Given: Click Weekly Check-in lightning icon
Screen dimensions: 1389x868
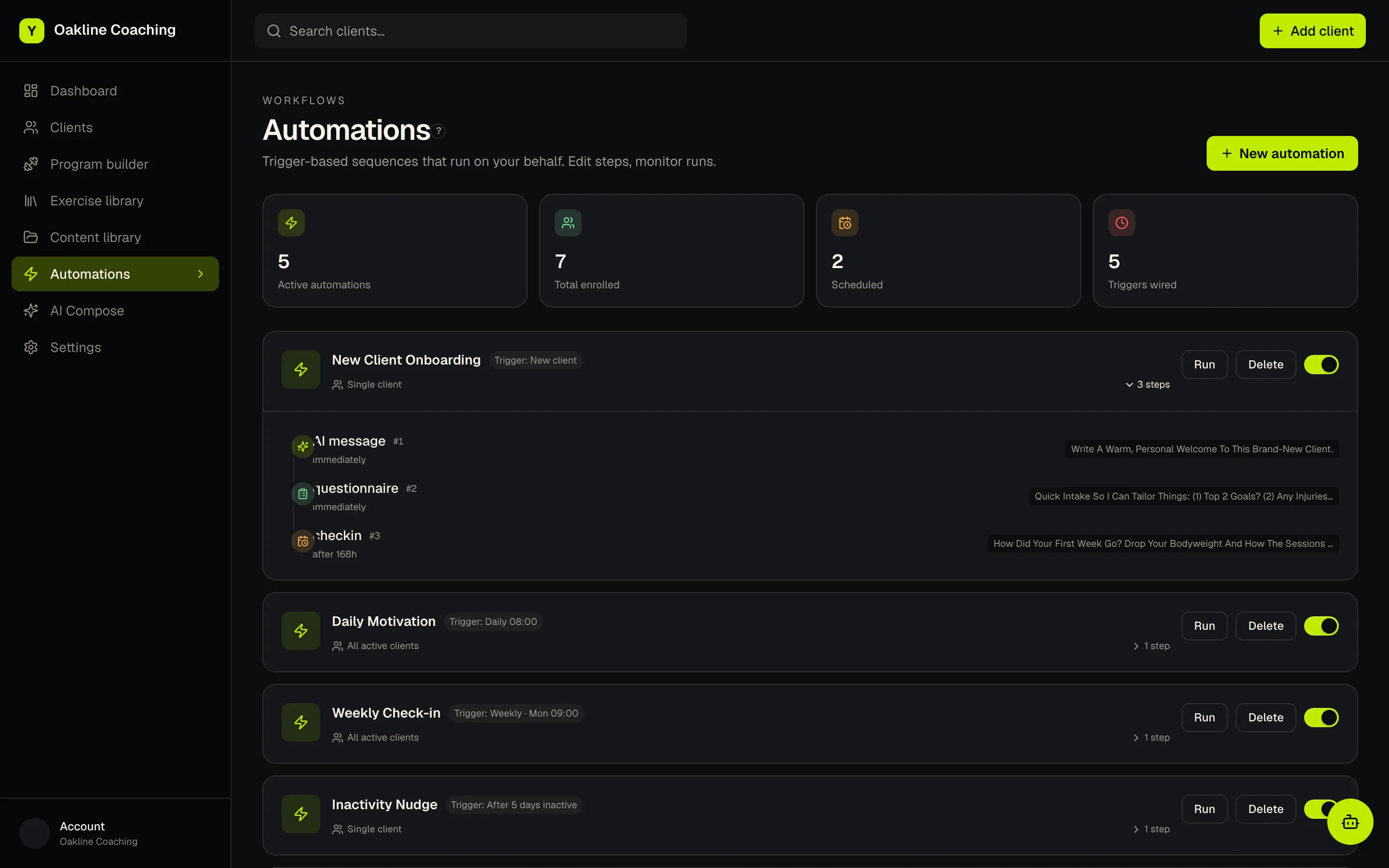Looking at the screenshot, I should [x=301, y=722].
